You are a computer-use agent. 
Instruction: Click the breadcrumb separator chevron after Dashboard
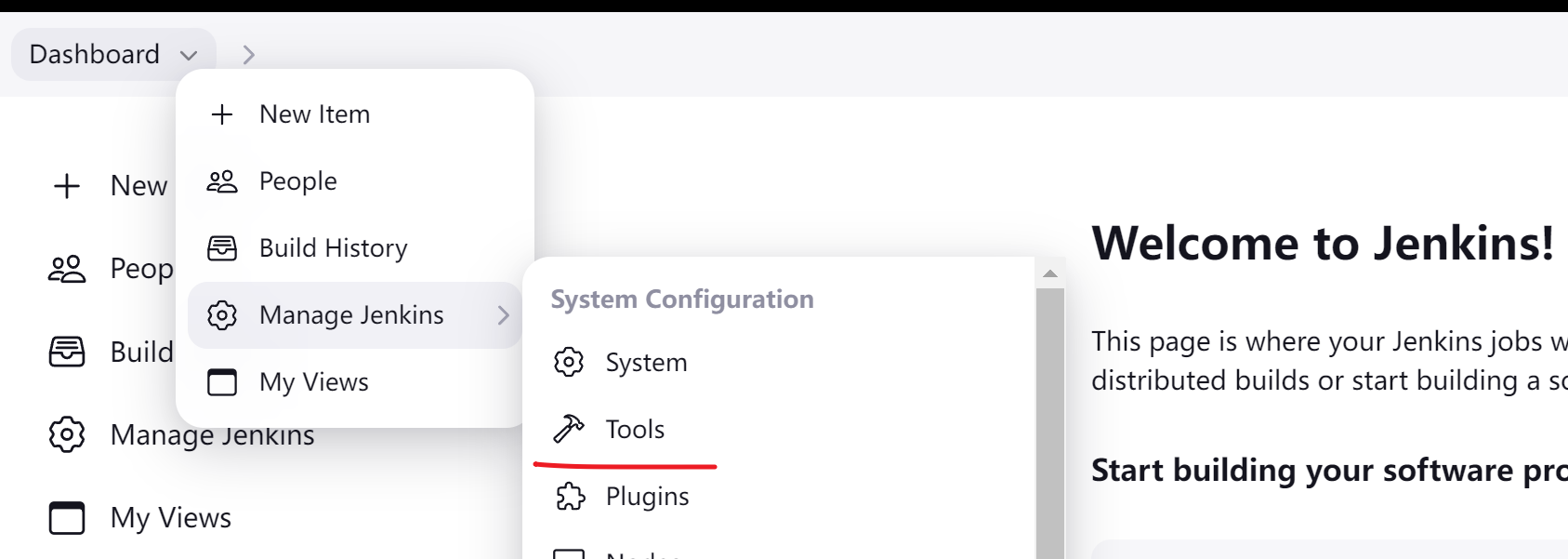pyautogui.click(x=248, y=55)
